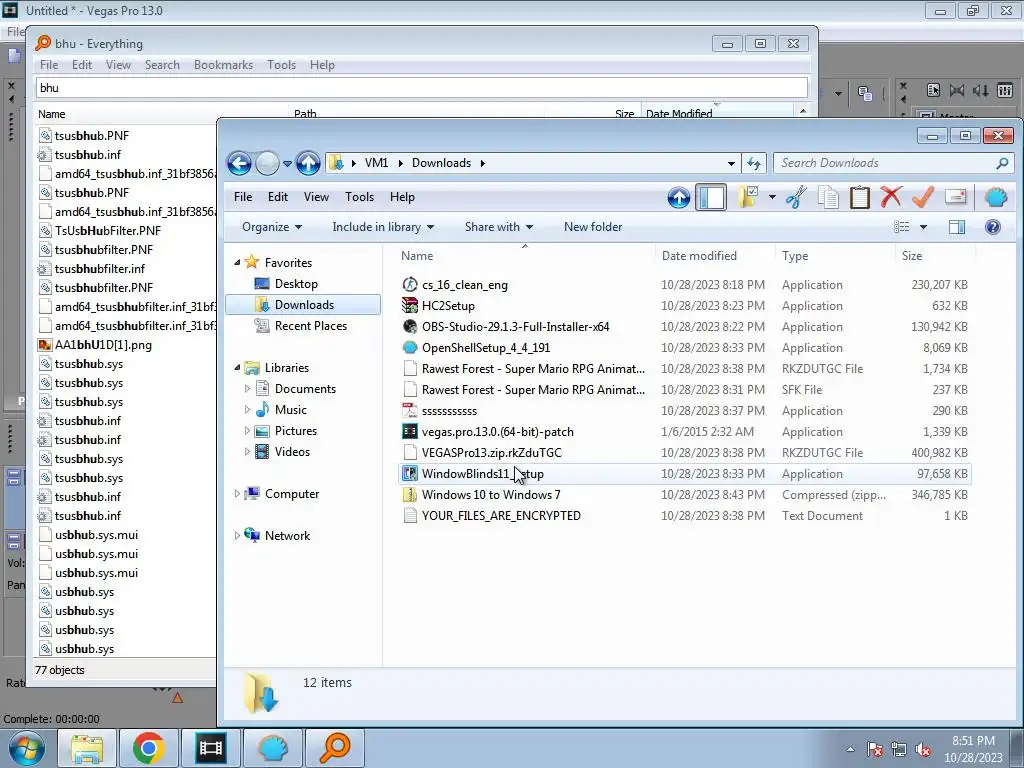This screenshot has width=1024, height=768.
Task: Open Properties via the orange checkmark icon
Action: point(923,197)
